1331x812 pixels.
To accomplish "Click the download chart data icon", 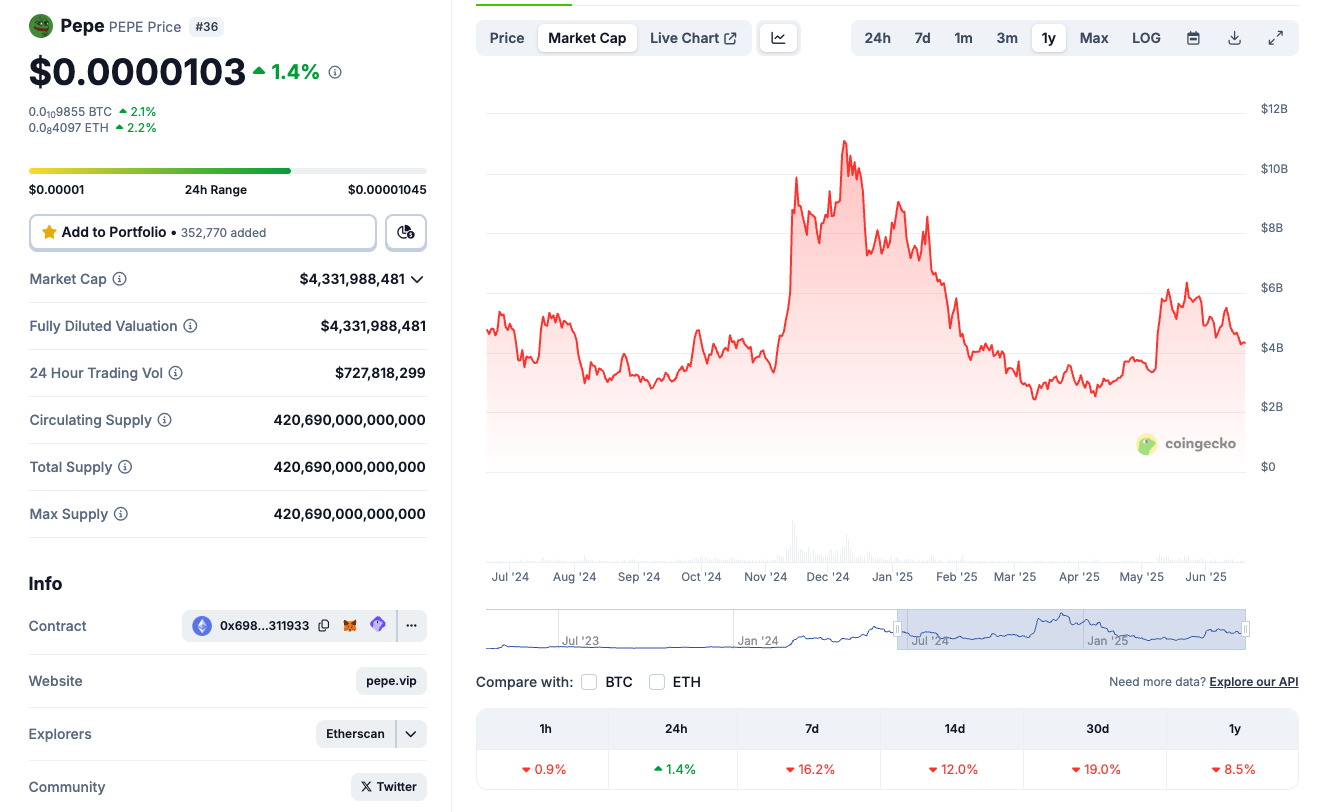I will pos(1234,38).
